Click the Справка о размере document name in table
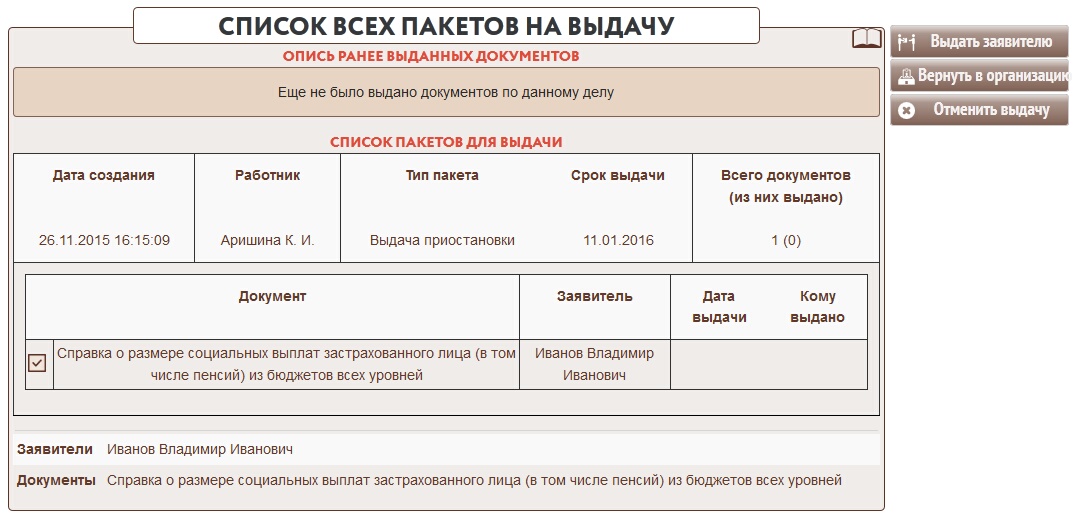Screen dimensions: 1087x519 click(286, 364)
